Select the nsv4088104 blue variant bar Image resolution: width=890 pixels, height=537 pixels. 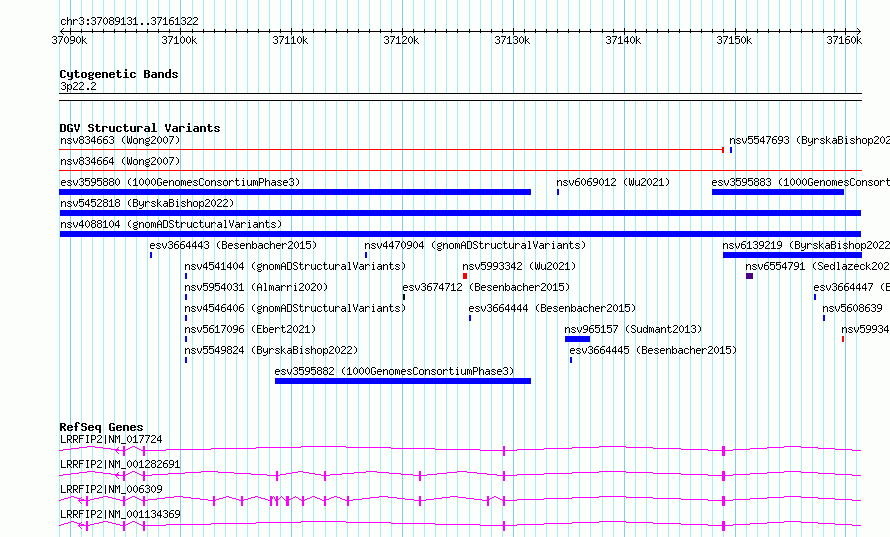pyautogui.click(x=460, y=234)
